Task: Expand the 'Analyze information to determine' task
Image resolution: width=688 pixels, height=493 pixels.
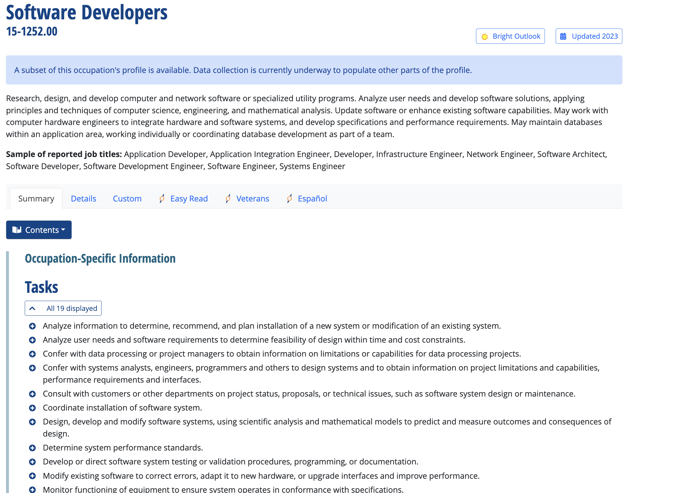Action: pyautogui.click(x=32, y=326)
